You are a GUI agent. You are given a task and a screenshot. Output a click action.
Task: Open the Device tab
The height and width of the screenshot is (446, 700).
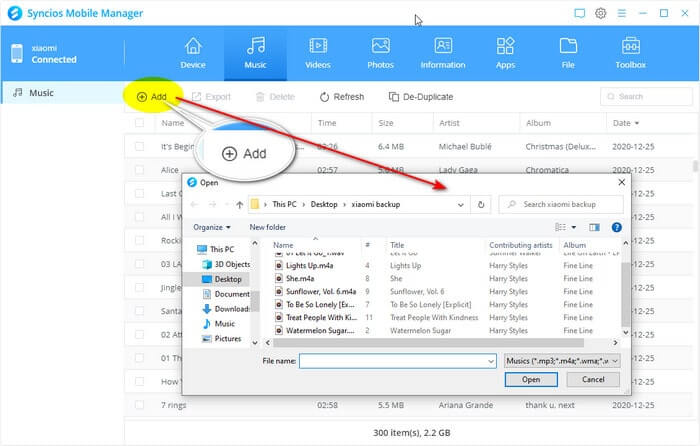pos(193,53)
